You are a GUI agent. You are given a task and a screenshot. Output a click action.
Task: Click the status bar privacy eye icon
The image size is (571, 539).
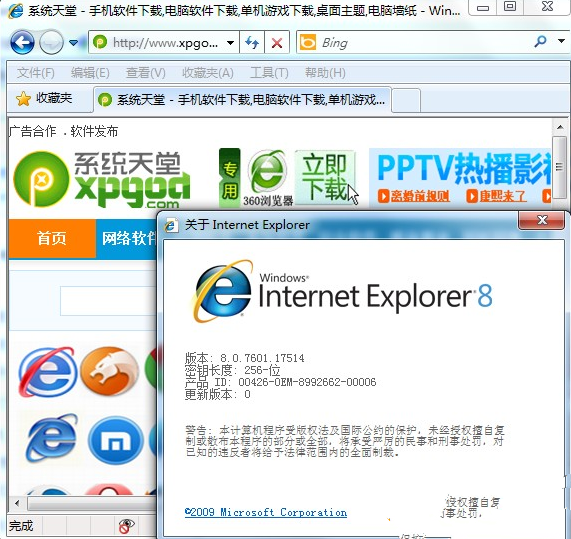(x=126, y=526)
